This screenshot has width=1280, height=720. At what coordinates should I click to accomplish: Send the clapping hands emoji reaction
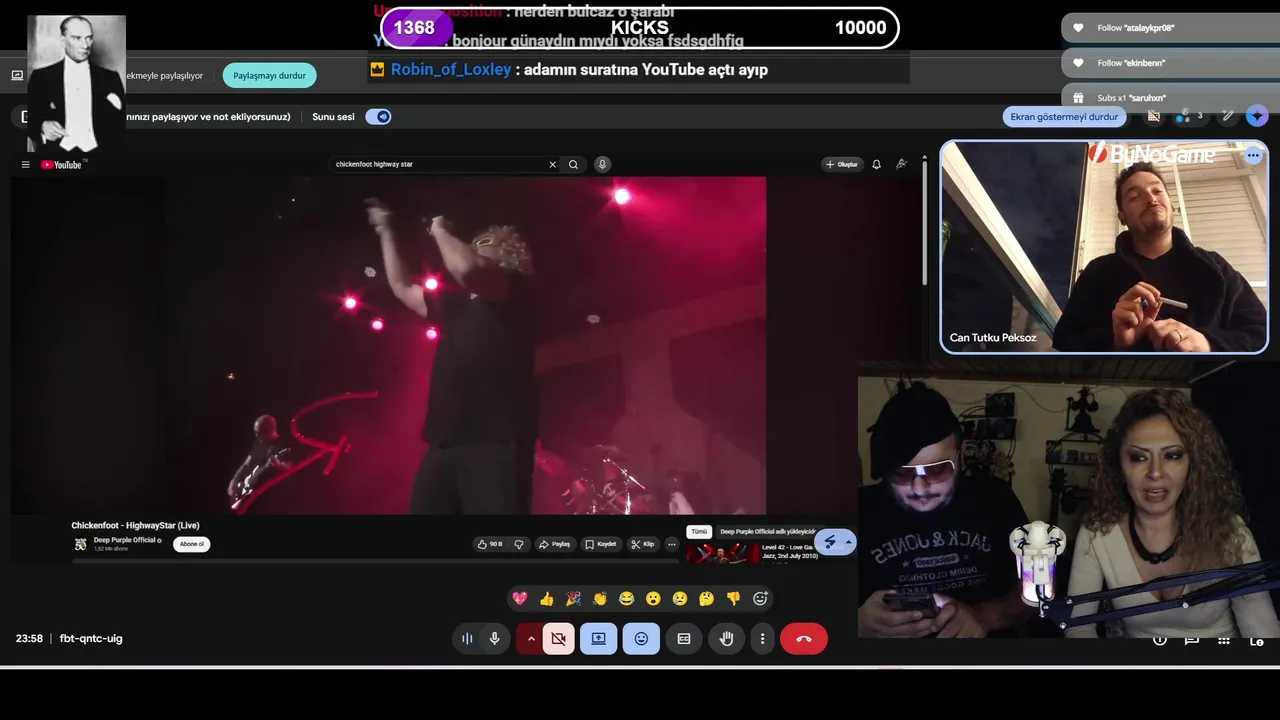tap(600, 599)
